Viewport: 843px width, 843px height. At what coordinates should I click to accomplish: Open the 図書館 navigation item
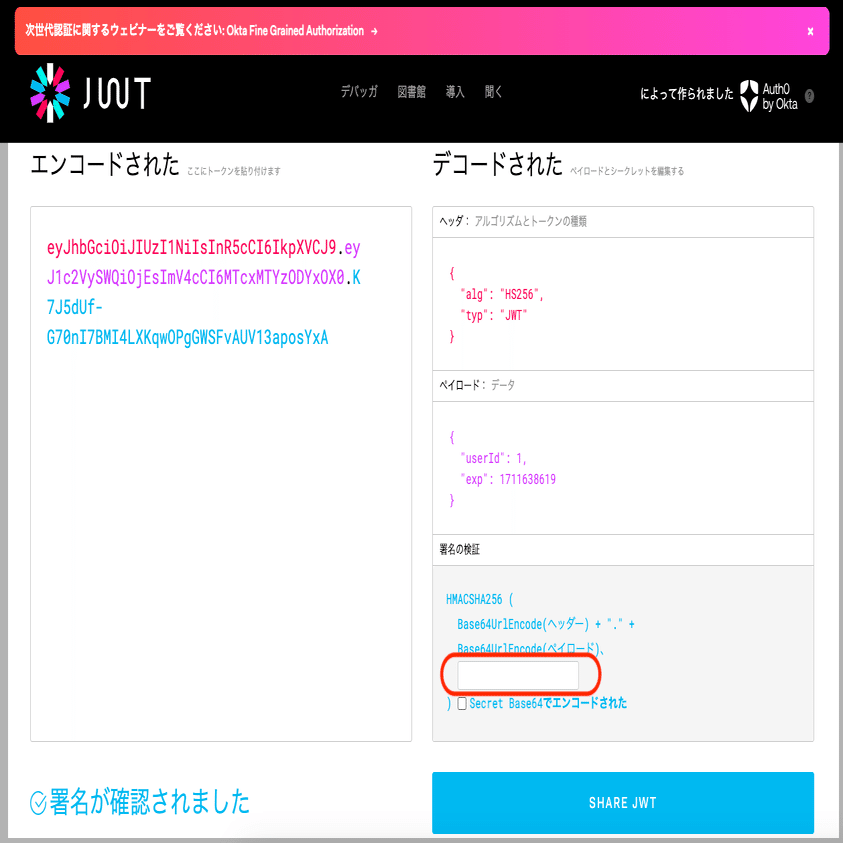412,91
